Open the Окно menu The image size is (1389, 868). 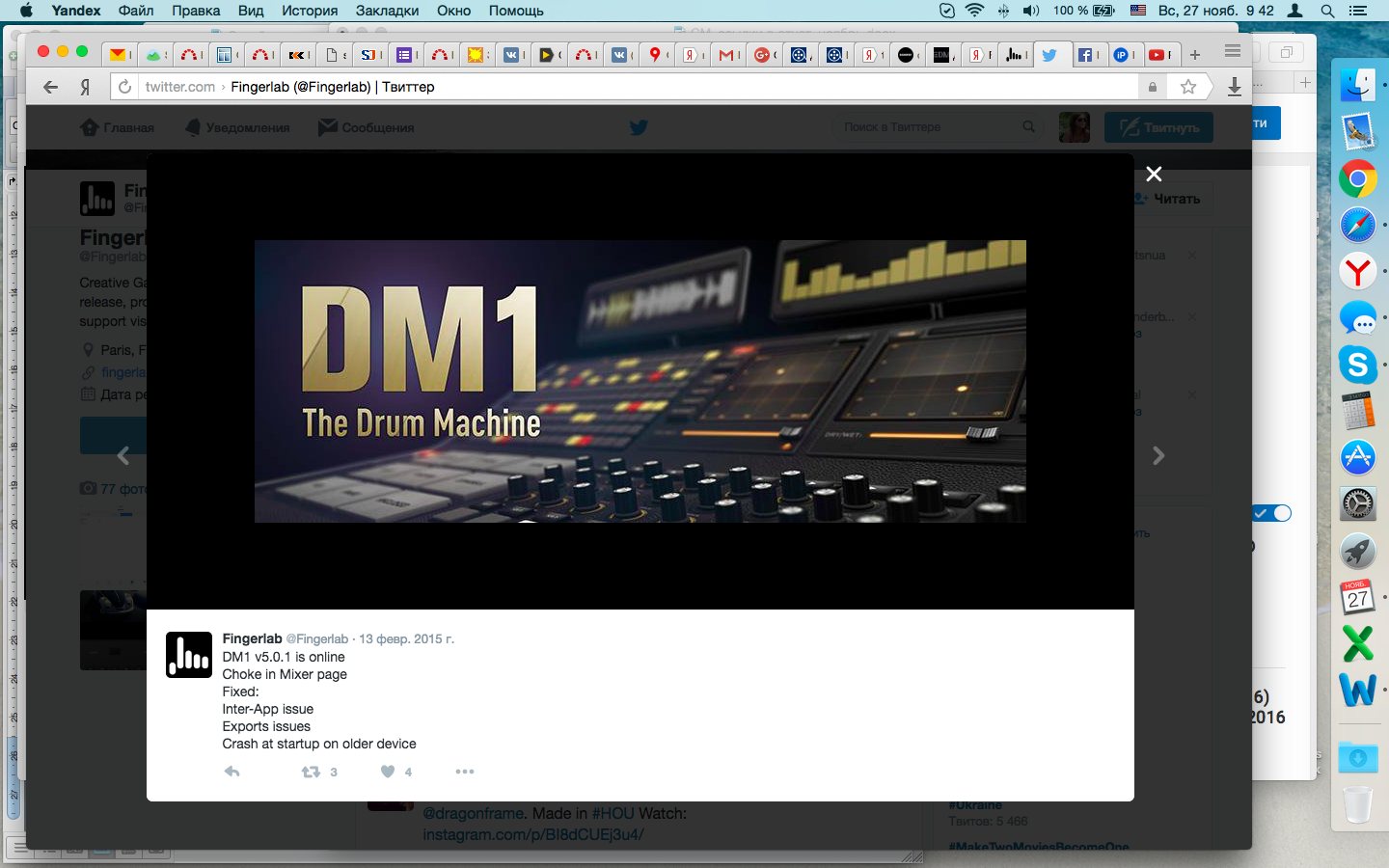click(x=453, y=11)
